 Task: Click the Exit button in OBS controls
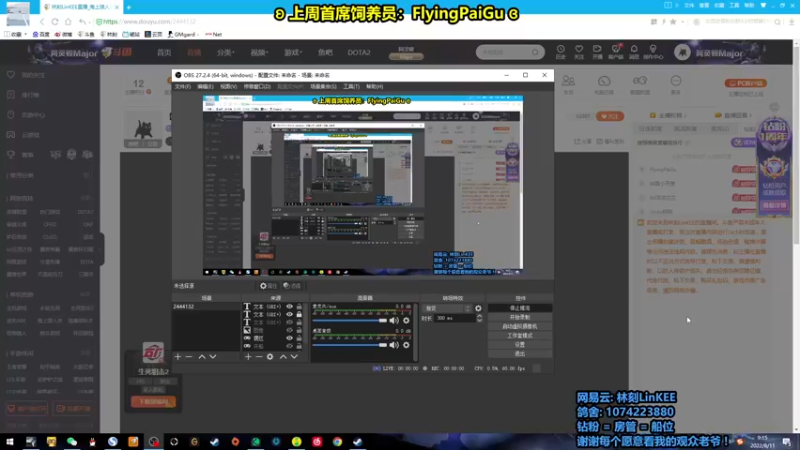tap(520, 354)
